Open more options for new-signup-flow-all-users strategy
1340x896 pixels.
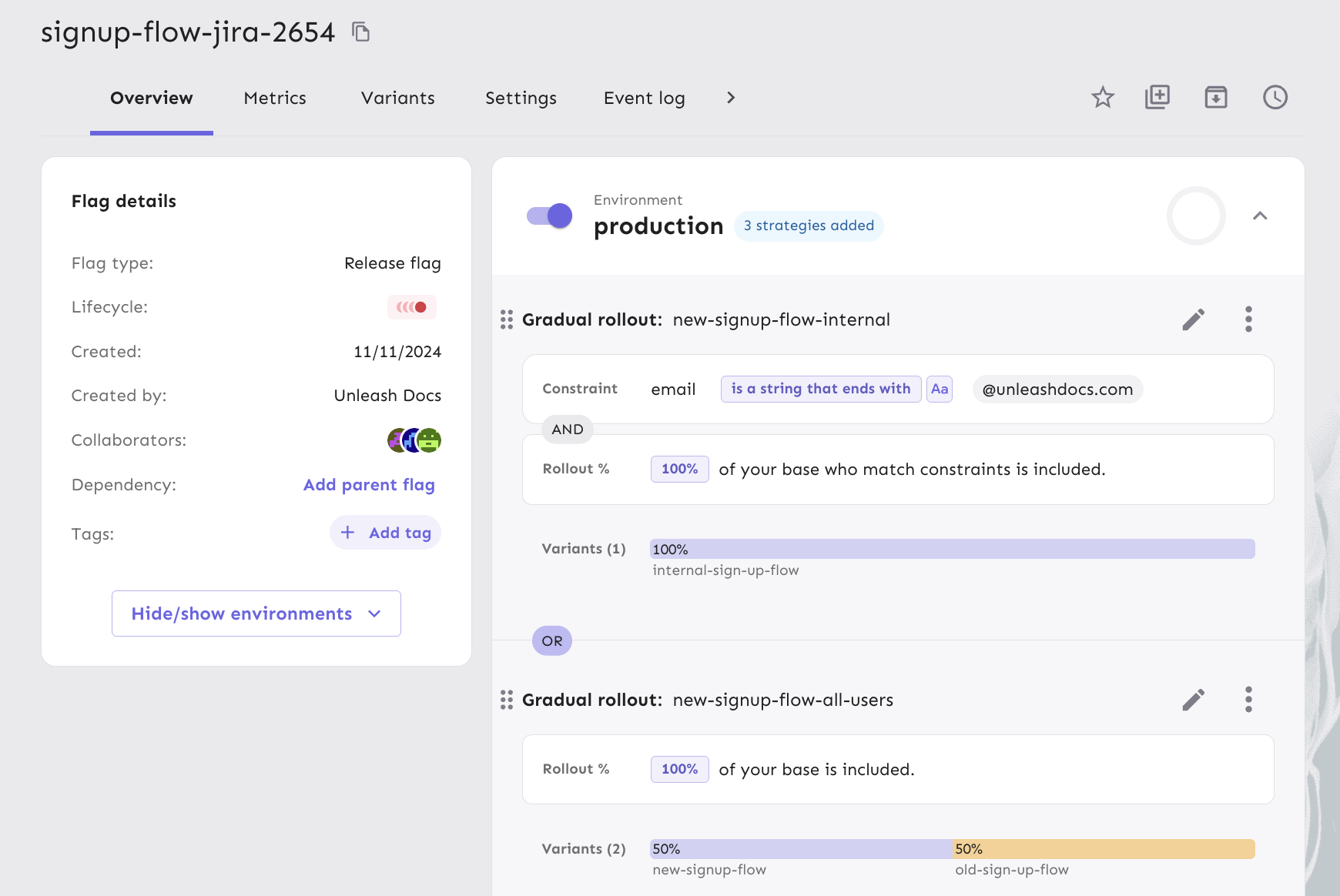1248,700
